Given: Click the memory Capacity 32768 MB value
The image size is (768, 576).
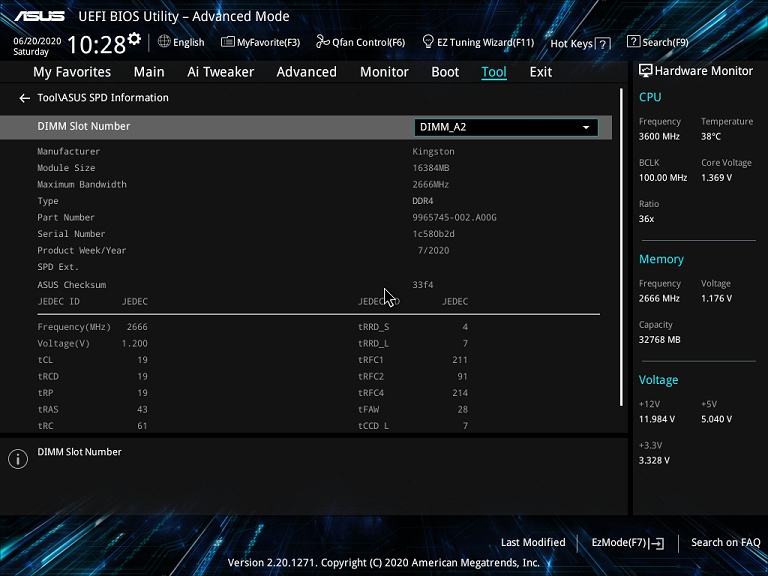Looking at the screenshot, I should tap(659, 340).
